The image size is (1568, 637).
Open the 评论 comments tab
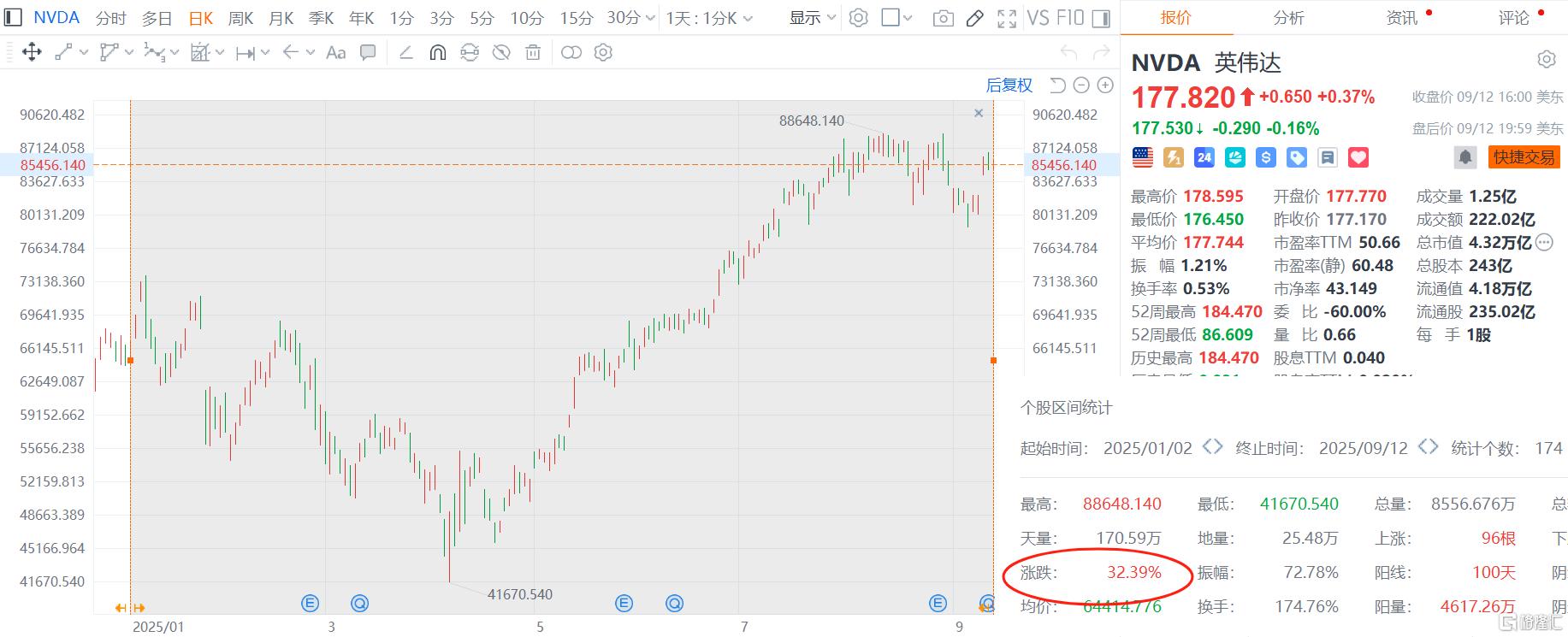pos(1514,18)
